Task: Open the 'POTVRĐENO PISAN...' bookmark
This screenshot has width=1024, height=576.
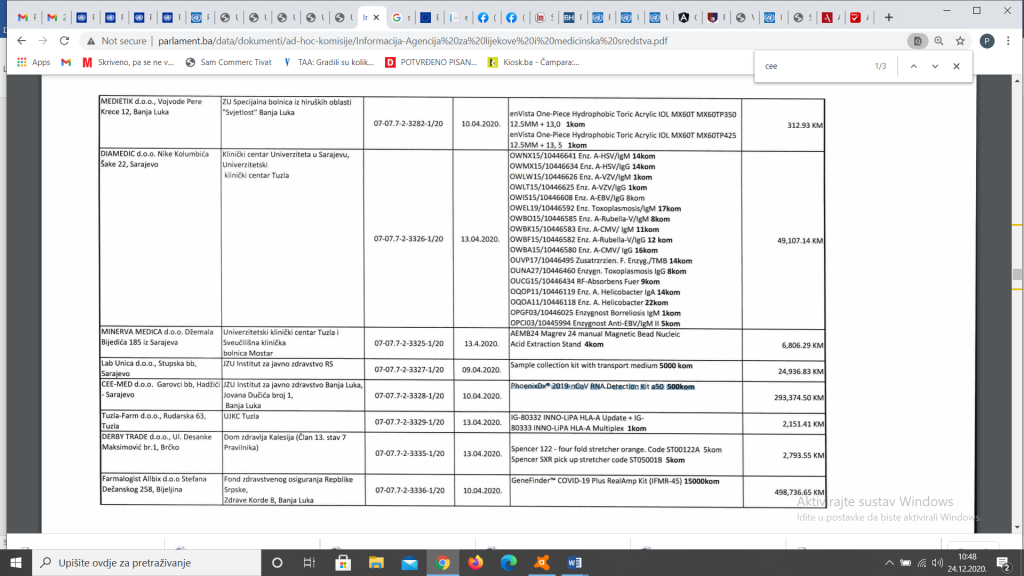Action: pyautogui.click(x=431, y=62)
